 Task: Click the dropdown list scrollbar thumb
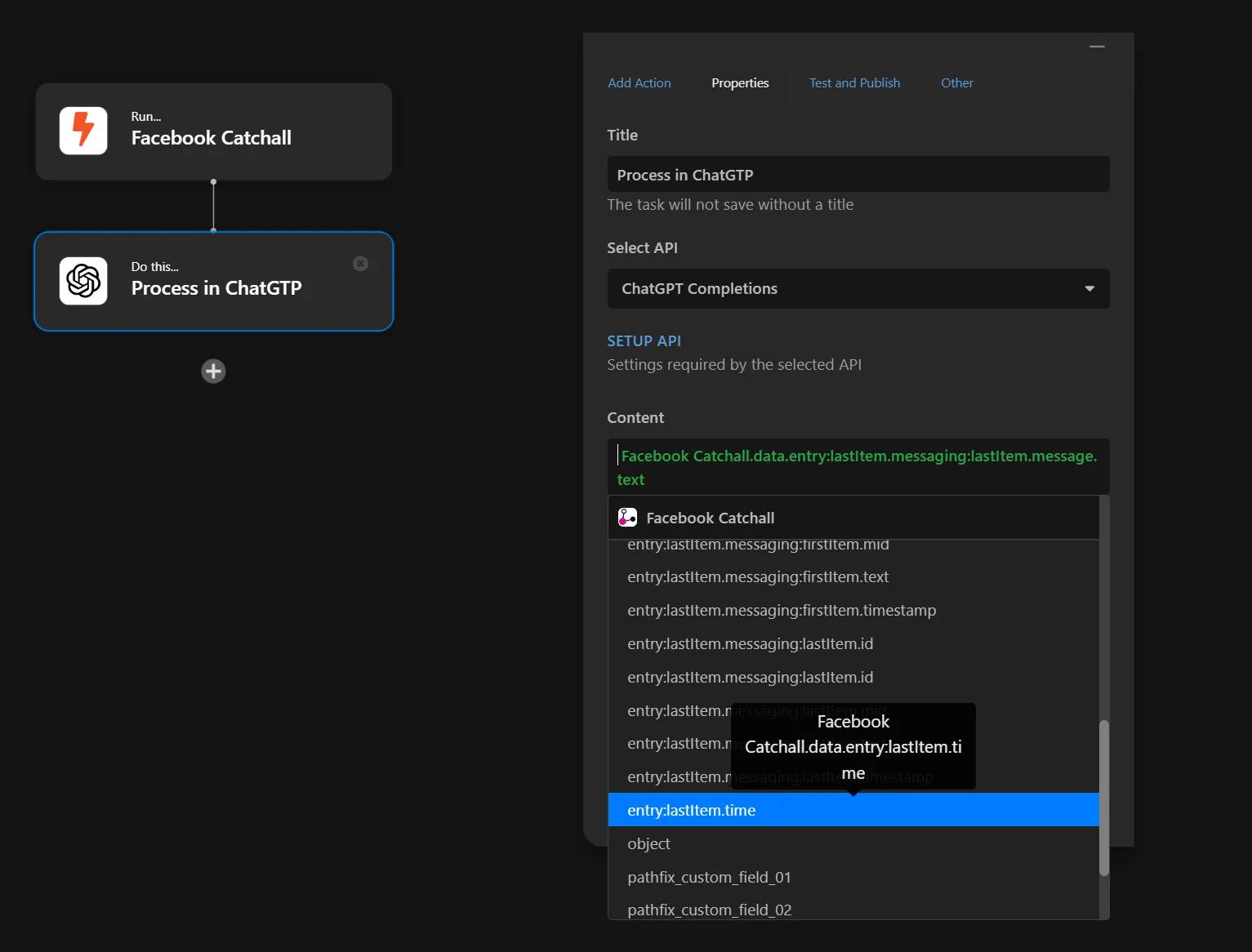1104,798
